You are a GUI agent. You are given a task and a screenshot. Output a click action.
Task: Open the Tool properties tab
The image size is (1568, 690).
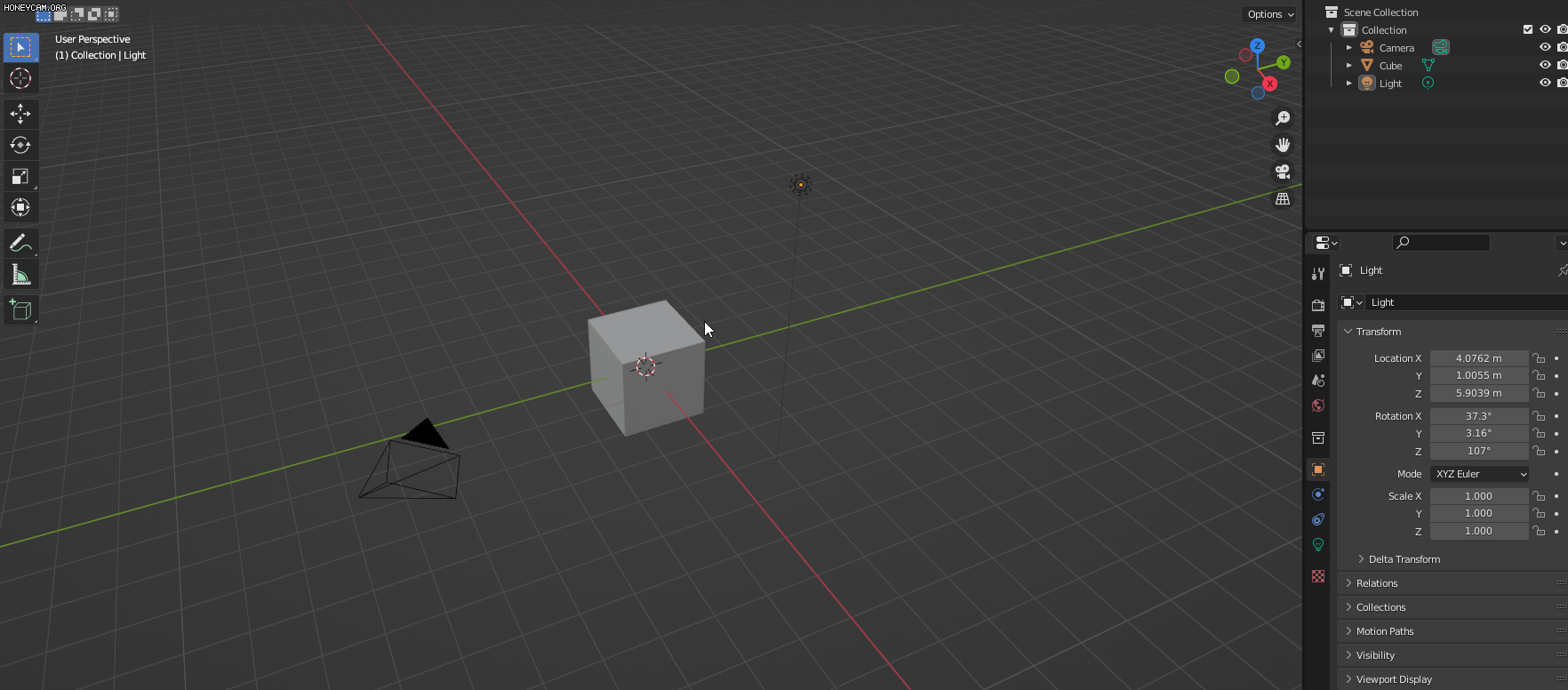point(1318,274)
